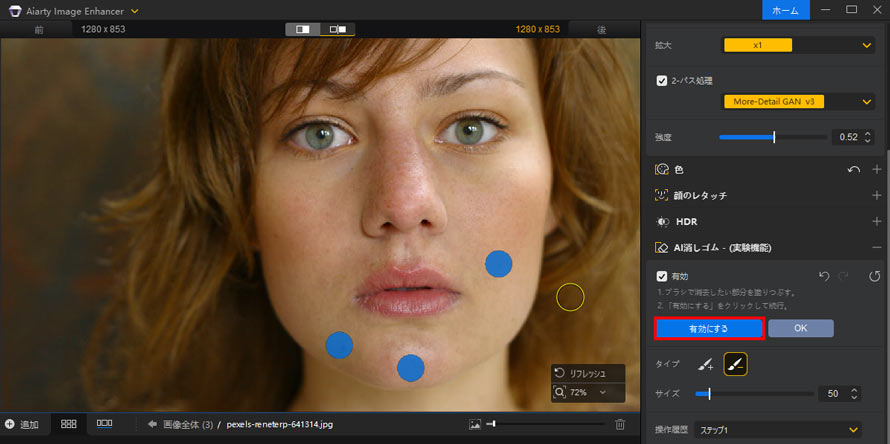Switch to the 後 (after) view tab

click(602, 29)
